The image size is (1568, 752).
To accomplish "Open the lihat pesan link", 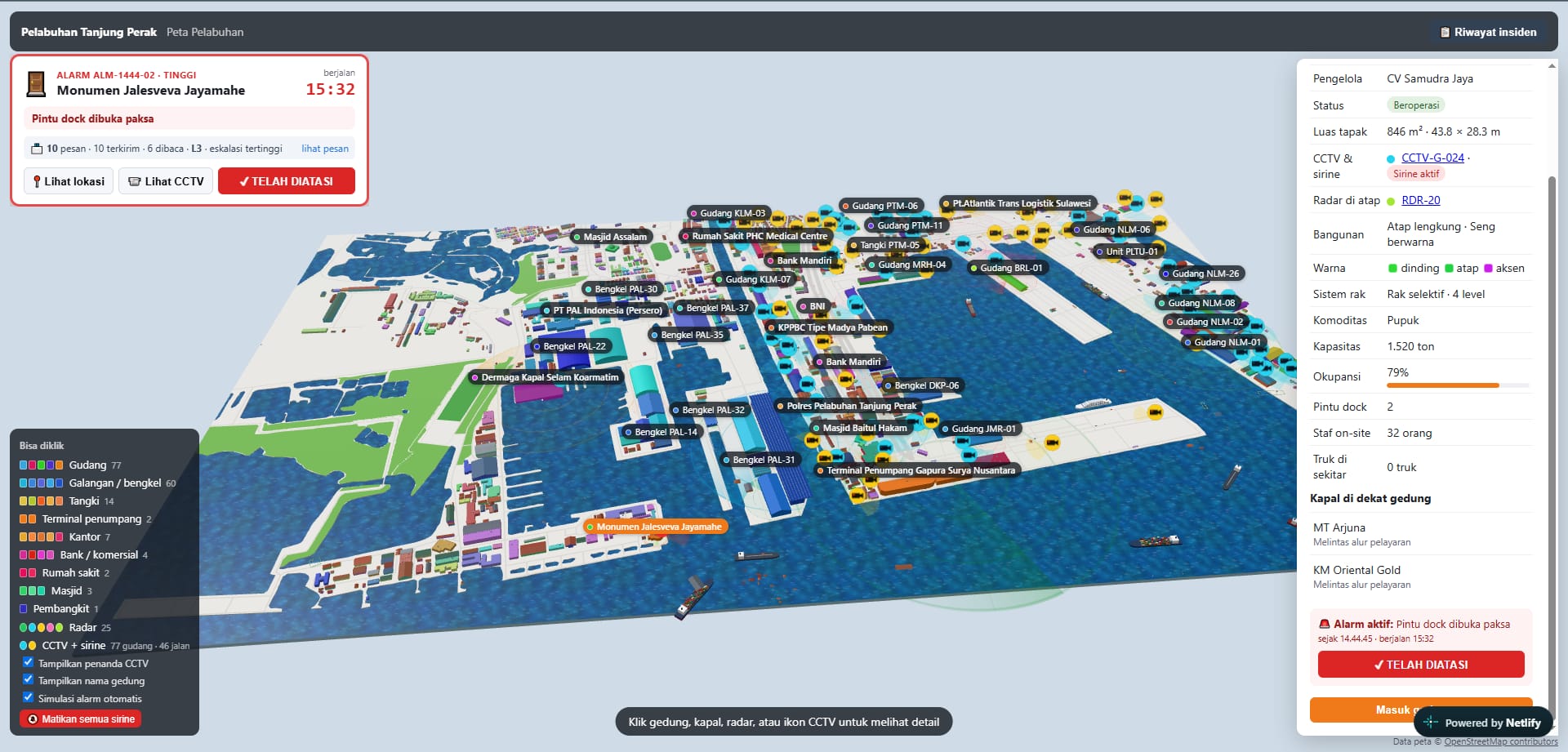I will click(x=325, y=149).
